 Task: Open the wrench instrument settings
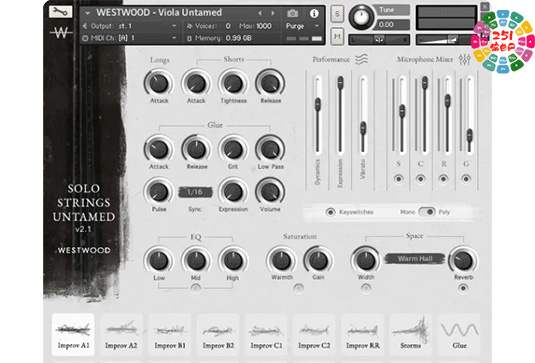point(60,12)
